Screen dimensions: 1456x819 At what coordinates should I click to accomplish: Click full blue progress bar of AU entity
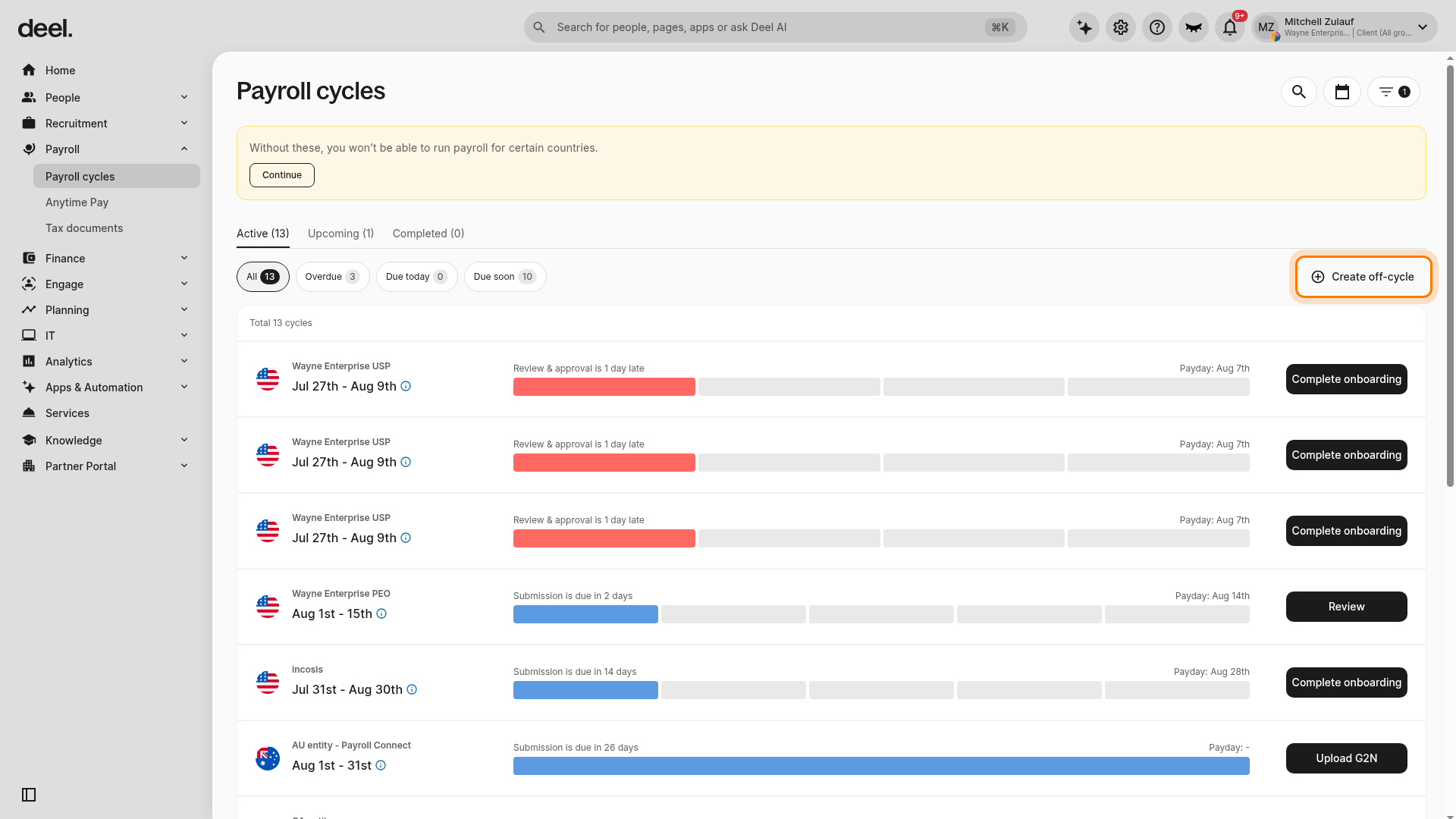(881, 766)
